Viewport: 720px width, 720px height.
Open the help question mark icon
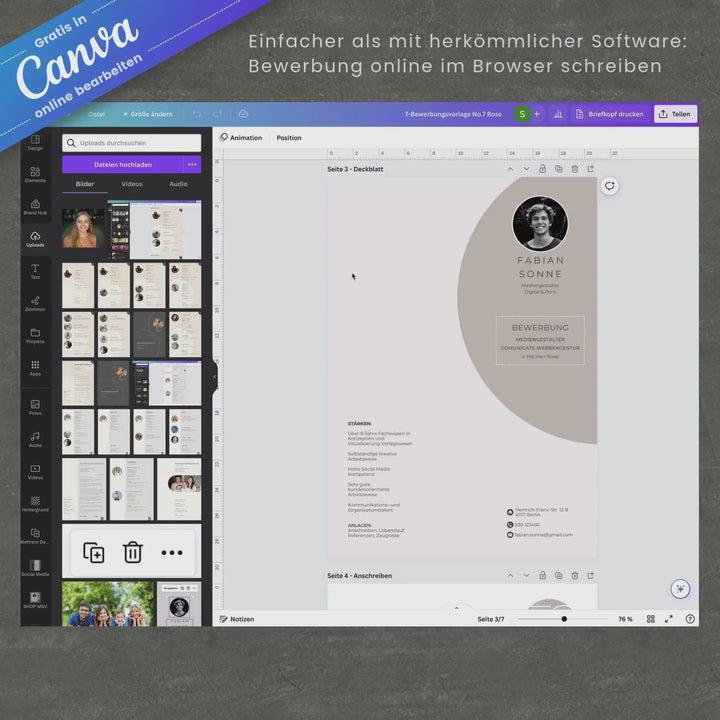click(690, 619)
